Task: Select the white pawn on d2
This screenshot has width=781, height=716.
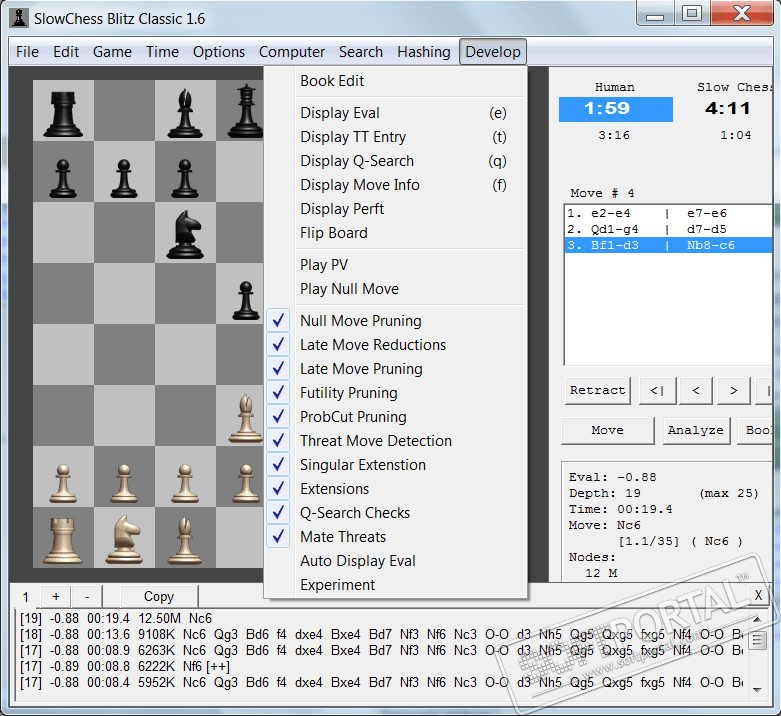Action: click(x=246, y=483)
